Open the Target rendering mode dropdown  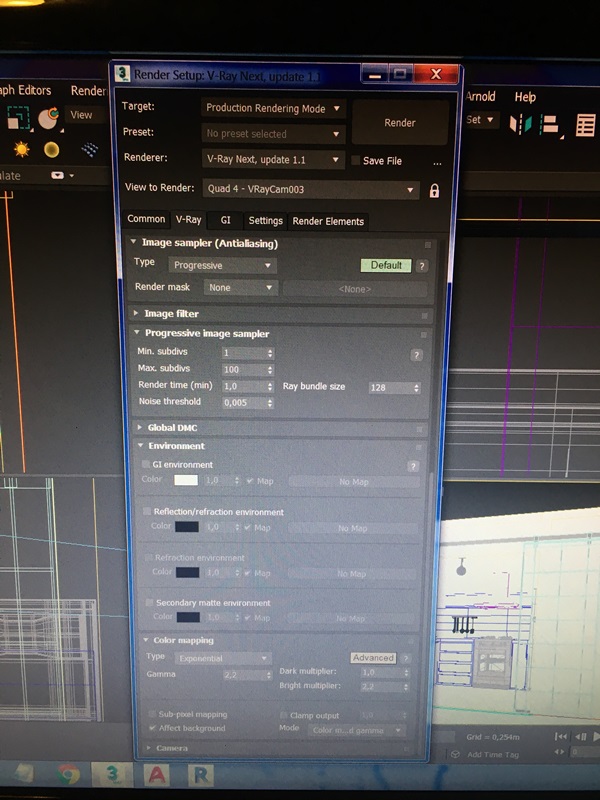(273, 108)
